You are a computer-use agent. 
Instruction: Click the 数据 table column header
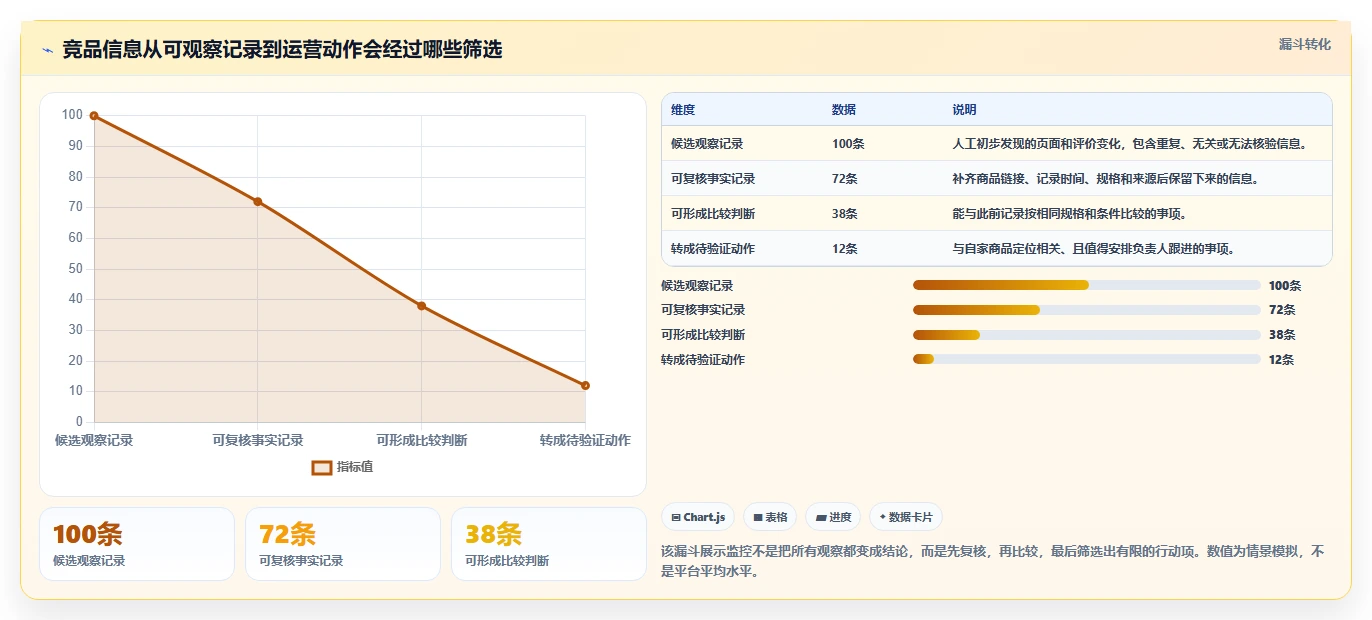click(844, 110)
